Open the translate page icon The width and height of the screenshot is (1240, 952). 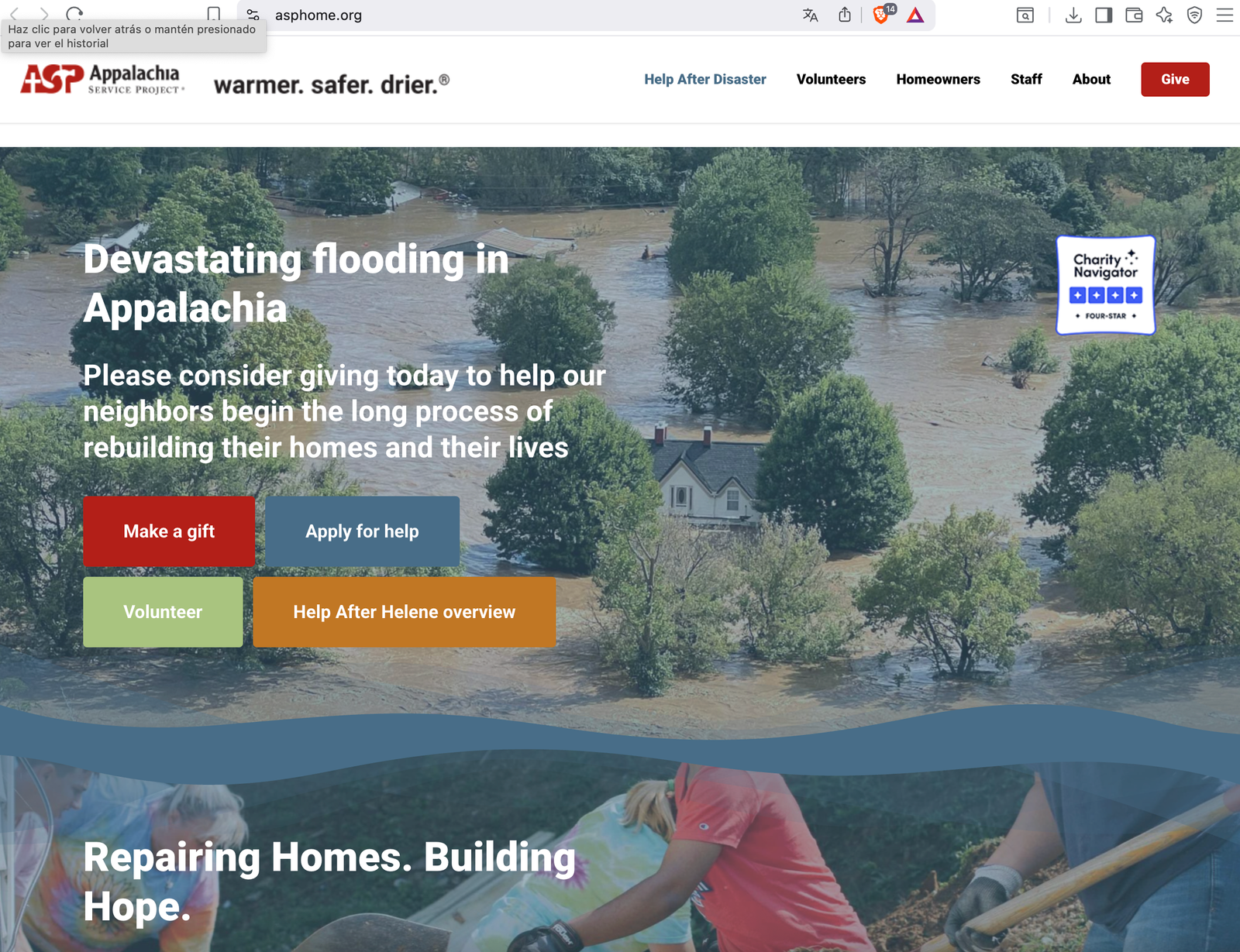811,15
